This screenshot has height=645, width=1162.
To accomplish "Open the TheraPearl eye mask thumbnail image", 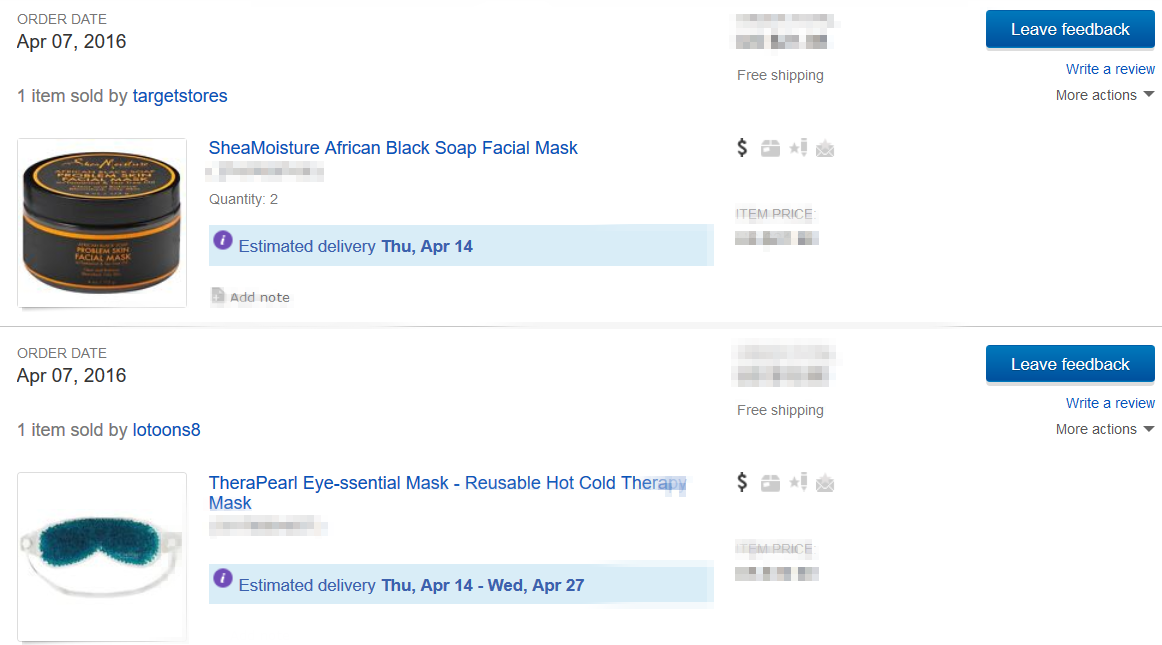I will [x=102, y=557].
